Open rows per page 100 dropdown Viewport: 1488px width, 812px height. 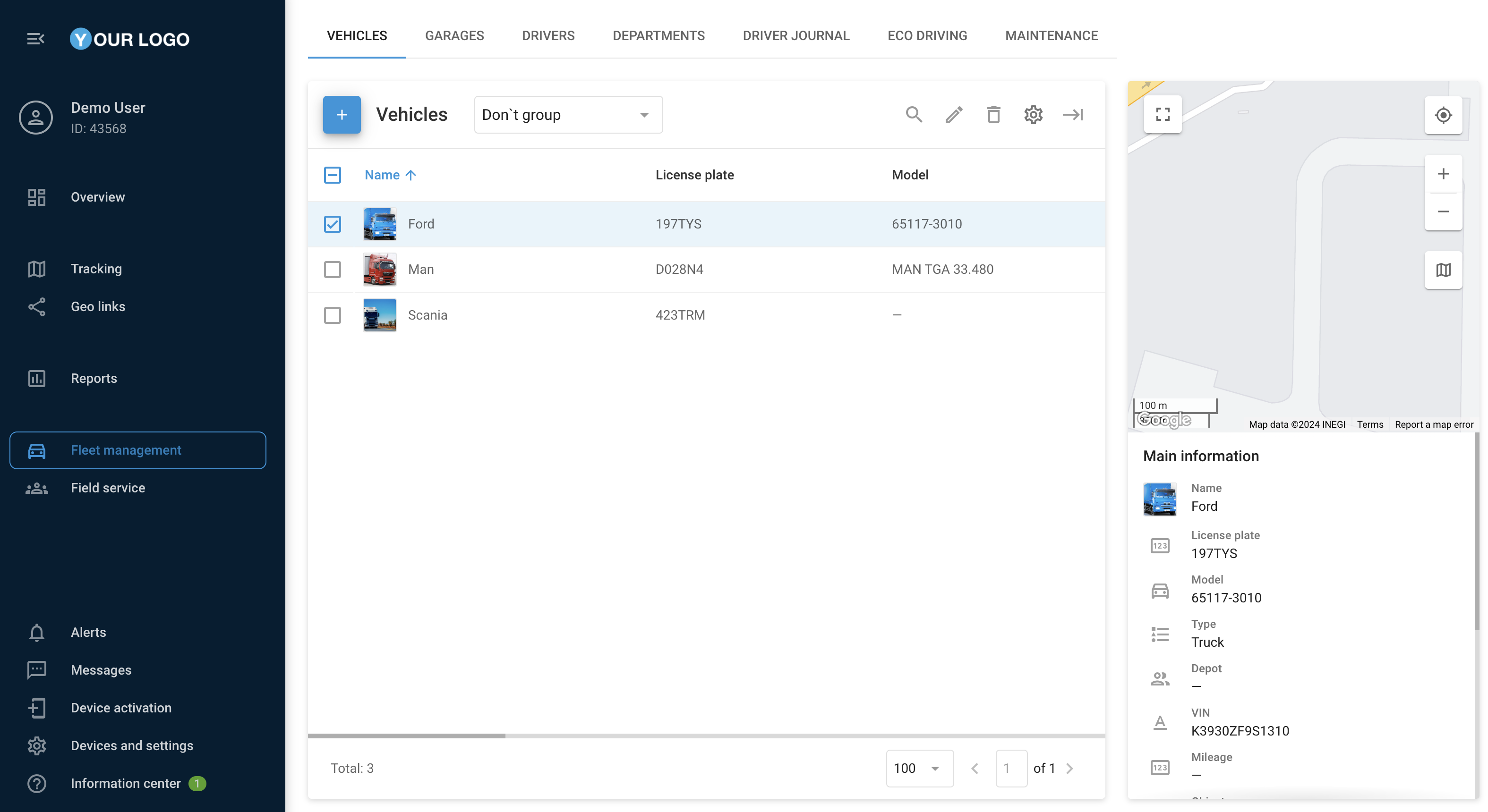pos(919,768)
